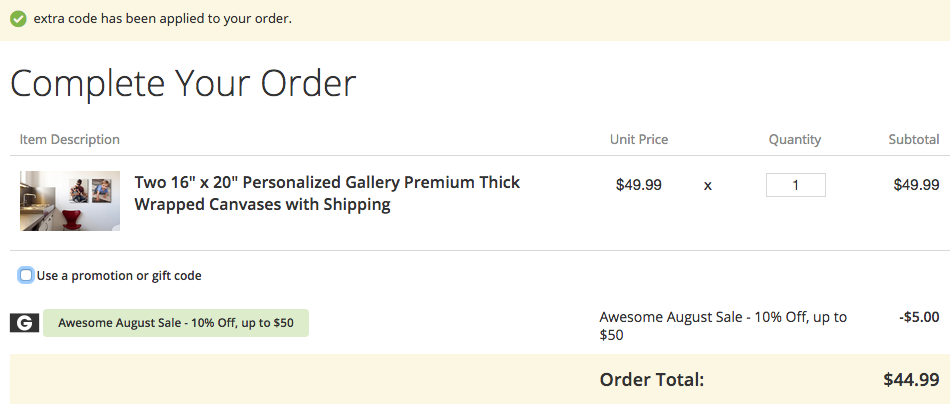
Task: Click the -$5.00 discount amount
Action: pyautogui.click(x=919, y=318)
